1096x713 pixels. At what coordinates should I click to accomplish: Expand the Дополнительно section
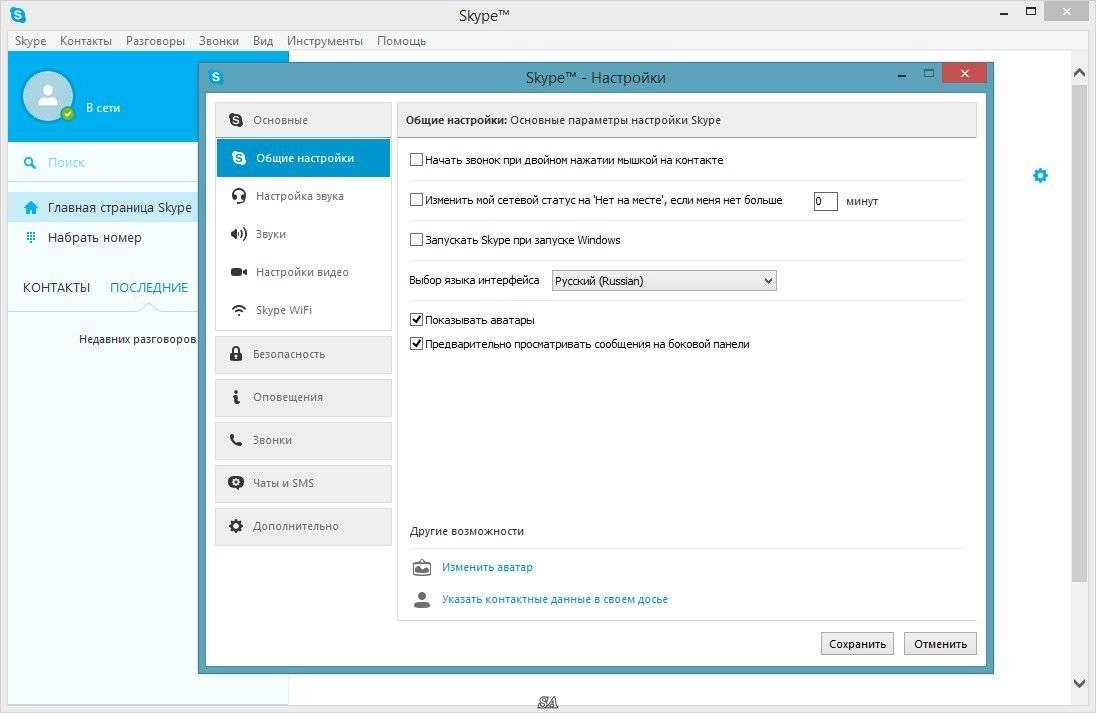pyautogui.click(x=303, y=526)
